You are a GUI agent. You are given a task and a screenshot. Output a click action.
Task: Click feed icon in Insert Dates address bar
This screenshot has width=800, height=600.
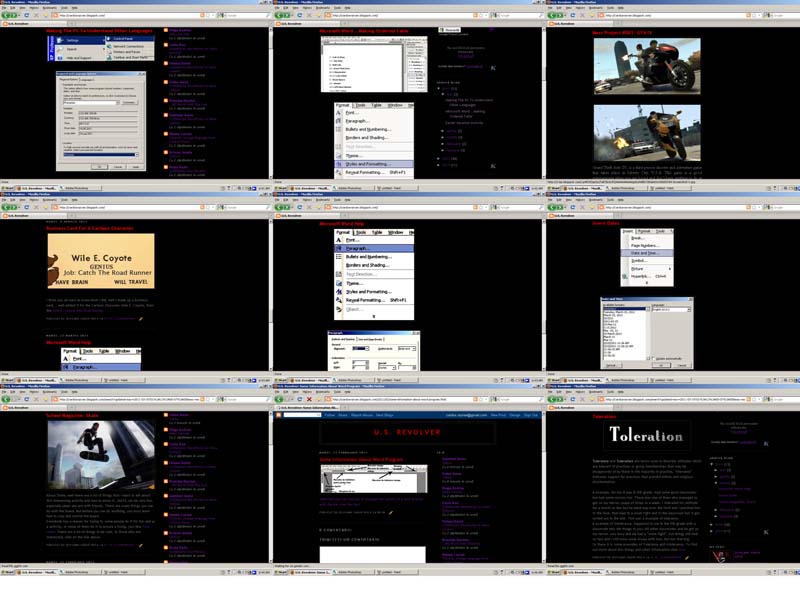pos(748,208)
